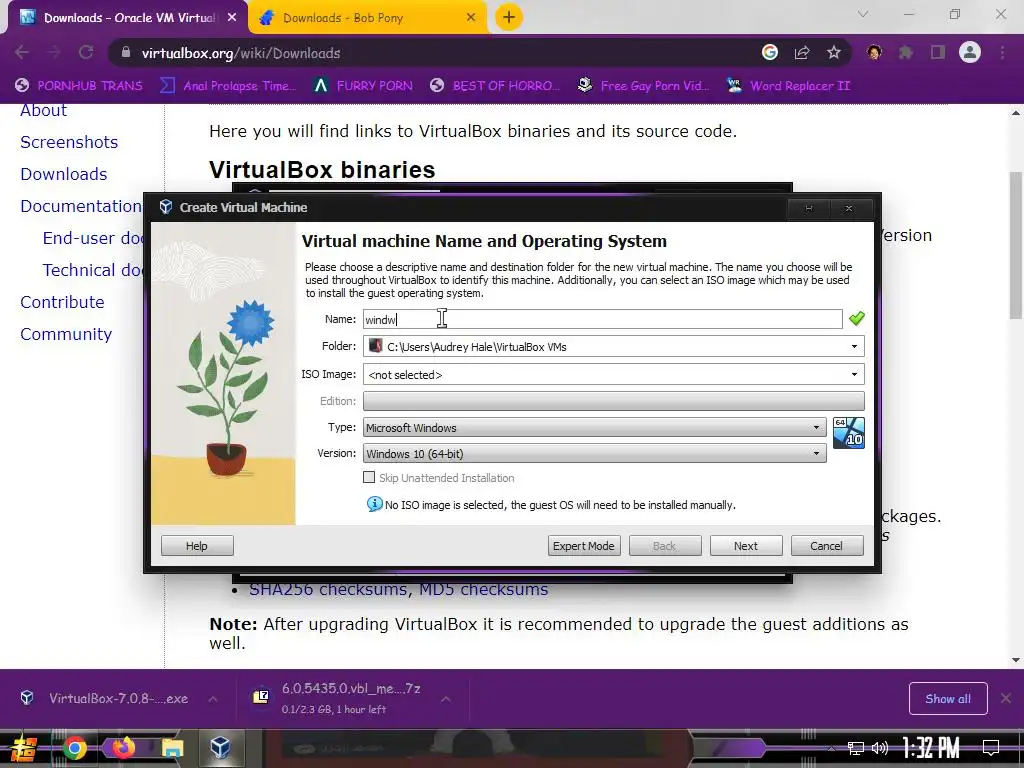Click the info icon beside ISO message
The image size is (1024, 768).
click(x=374, y=504)
